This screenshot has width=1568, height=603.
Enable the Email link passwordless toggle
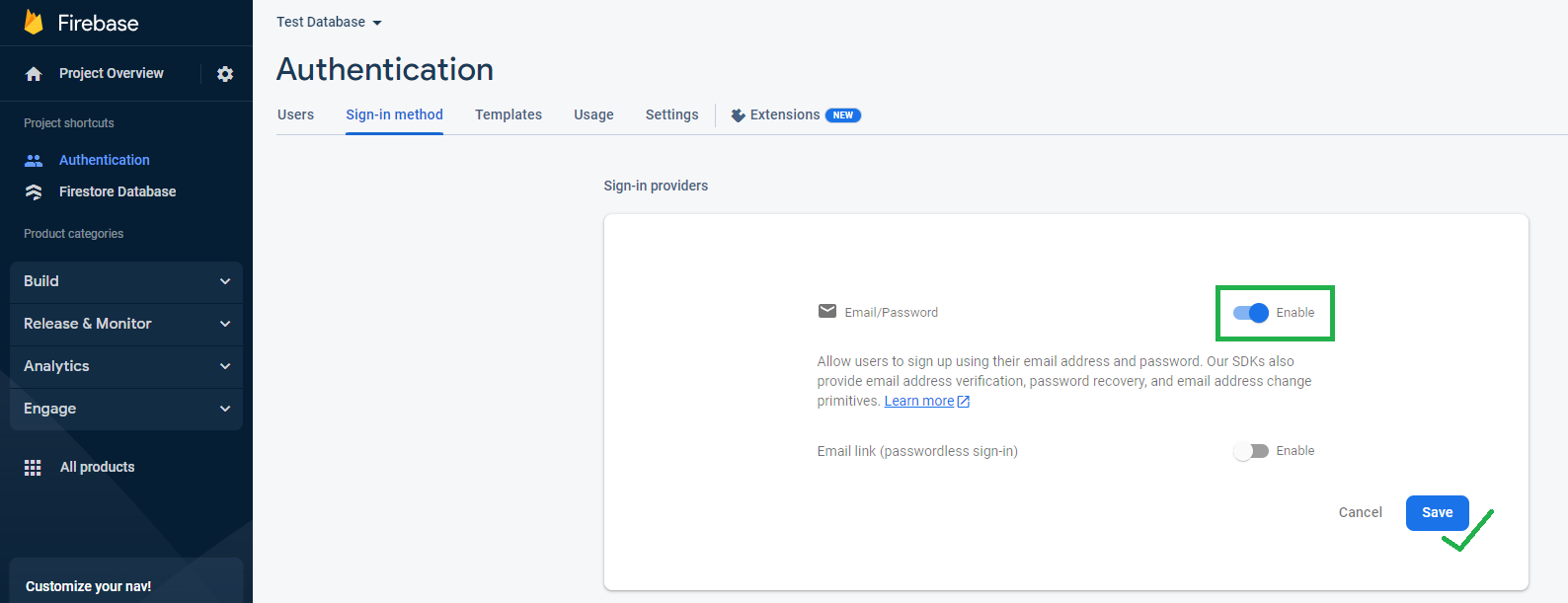pos(1251,451)
